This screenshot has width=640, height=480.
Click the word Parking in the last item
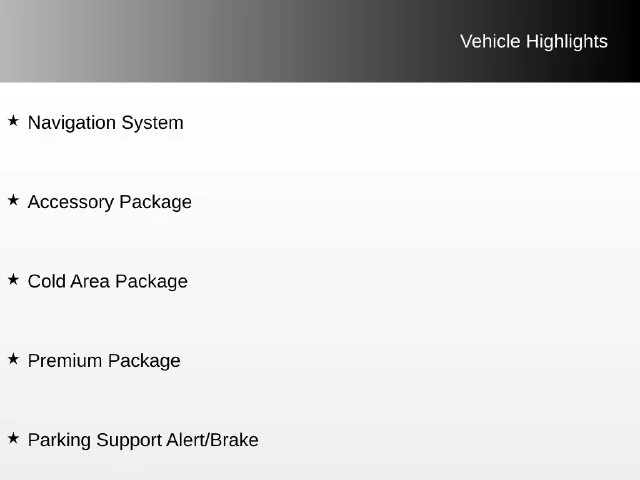(x=60, y=440)
